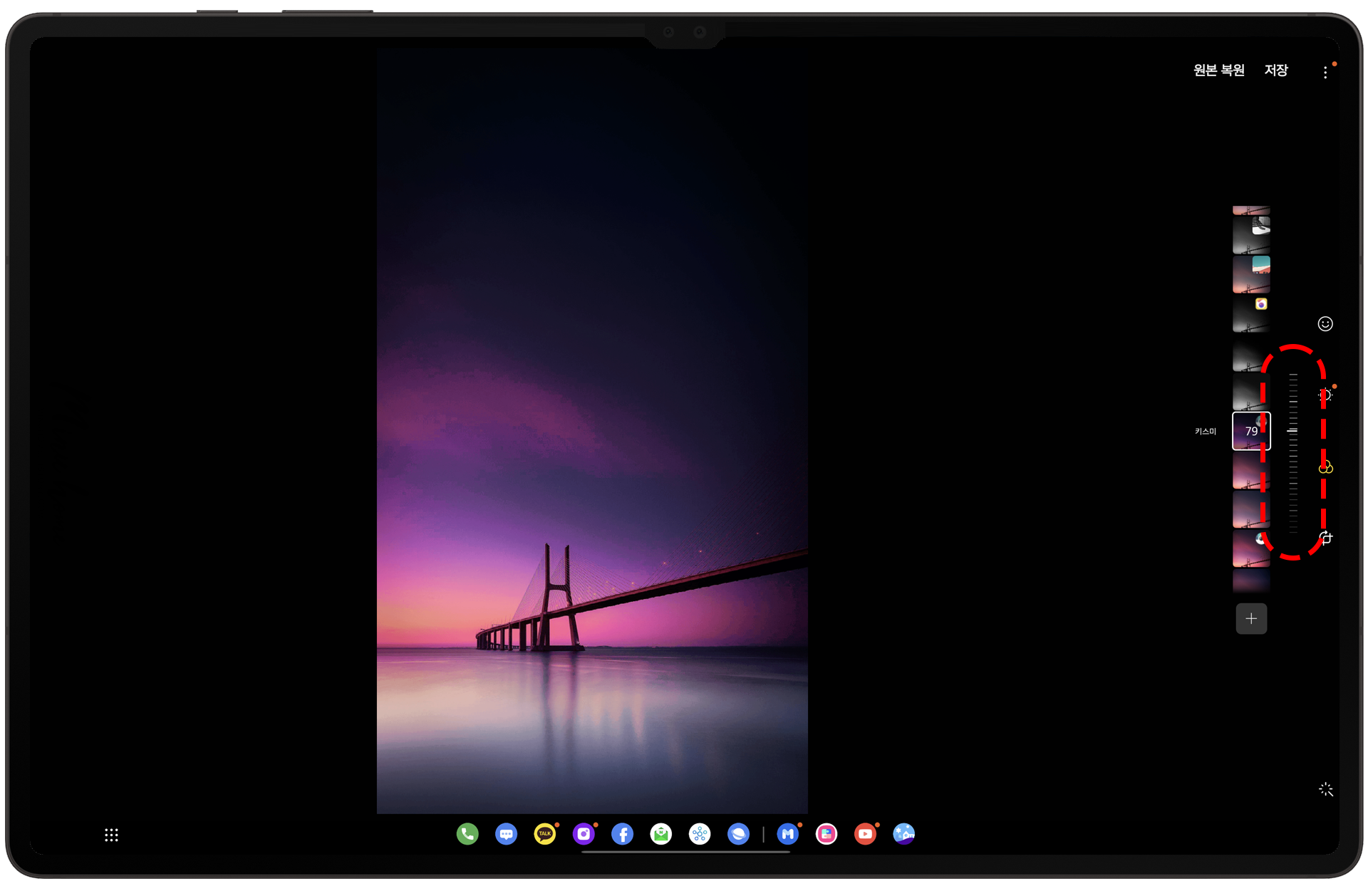Click 저장 to save the photo

(1276, 70)
